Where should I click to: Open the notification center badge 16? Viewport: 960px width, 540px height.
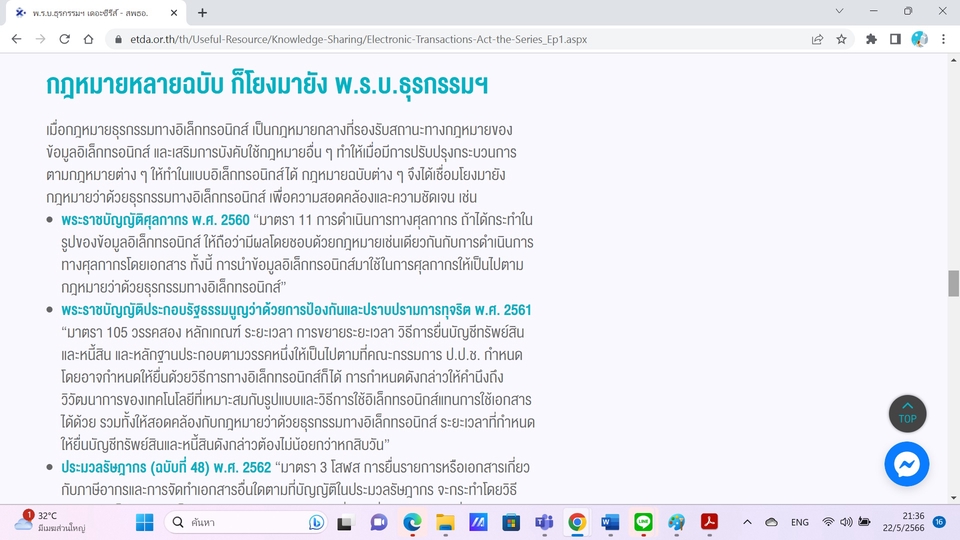tap(939, 522)
